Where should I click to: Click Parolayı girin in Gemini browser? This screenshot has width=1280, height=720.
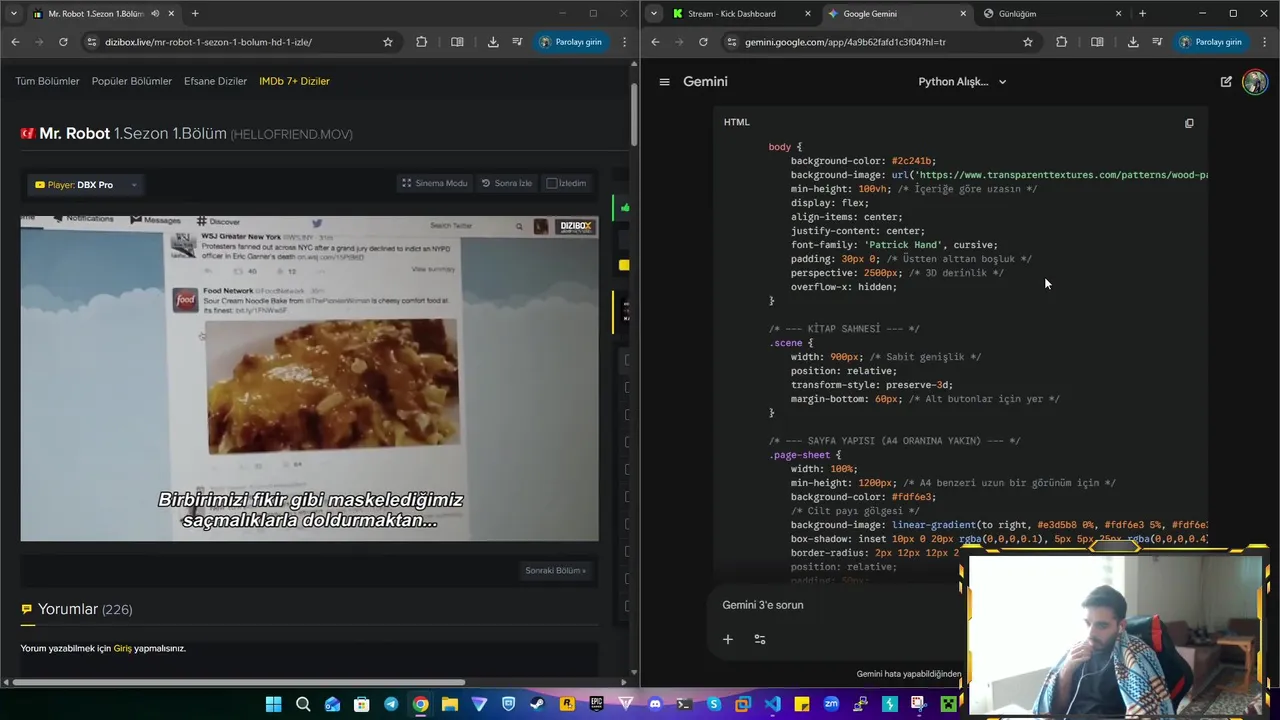pyautogui.click(x=1210, y=42)
